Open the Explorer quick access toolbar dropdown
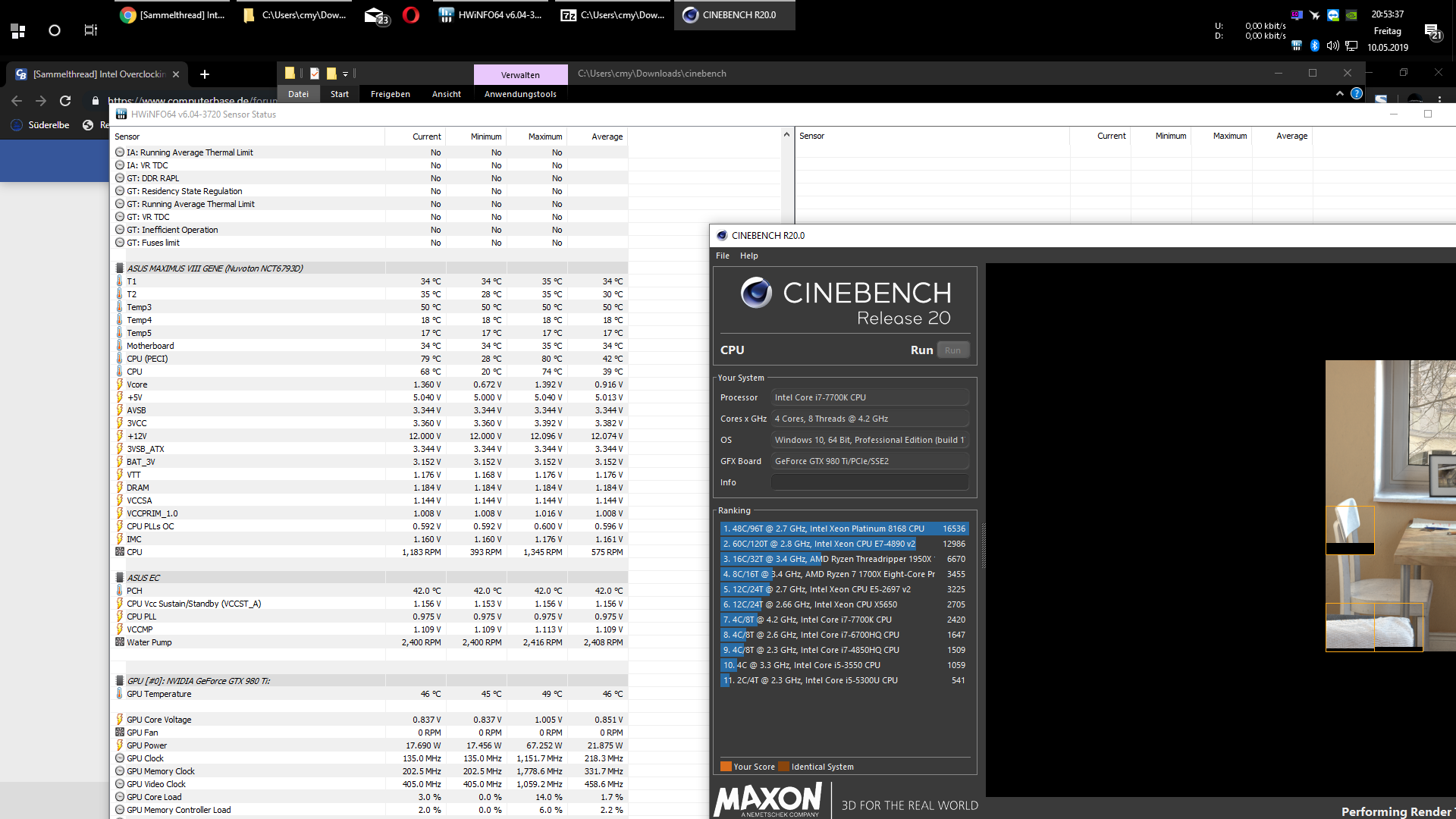Viewport: 1456px width, 819px height. click(x=345, y=74)
